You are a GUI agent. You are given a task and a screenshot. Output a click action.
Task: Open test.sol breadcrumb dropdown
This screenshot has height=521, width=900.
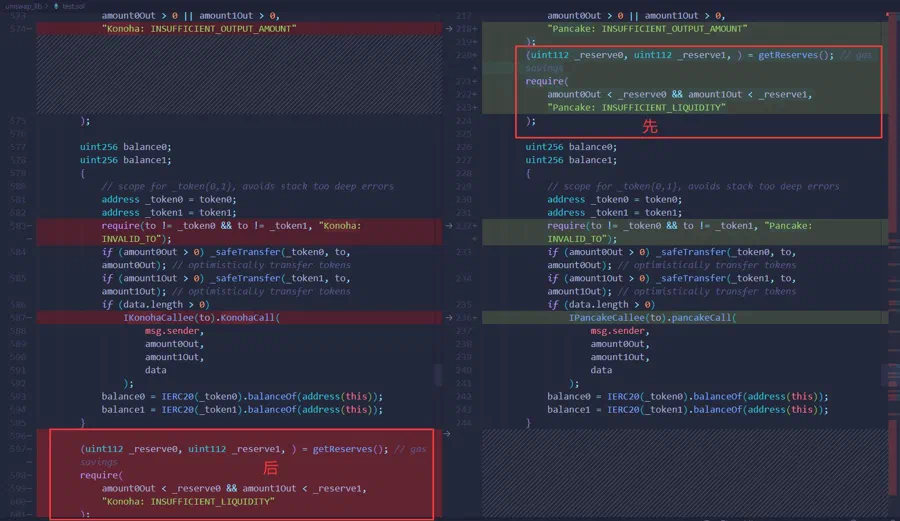point(73,6)
